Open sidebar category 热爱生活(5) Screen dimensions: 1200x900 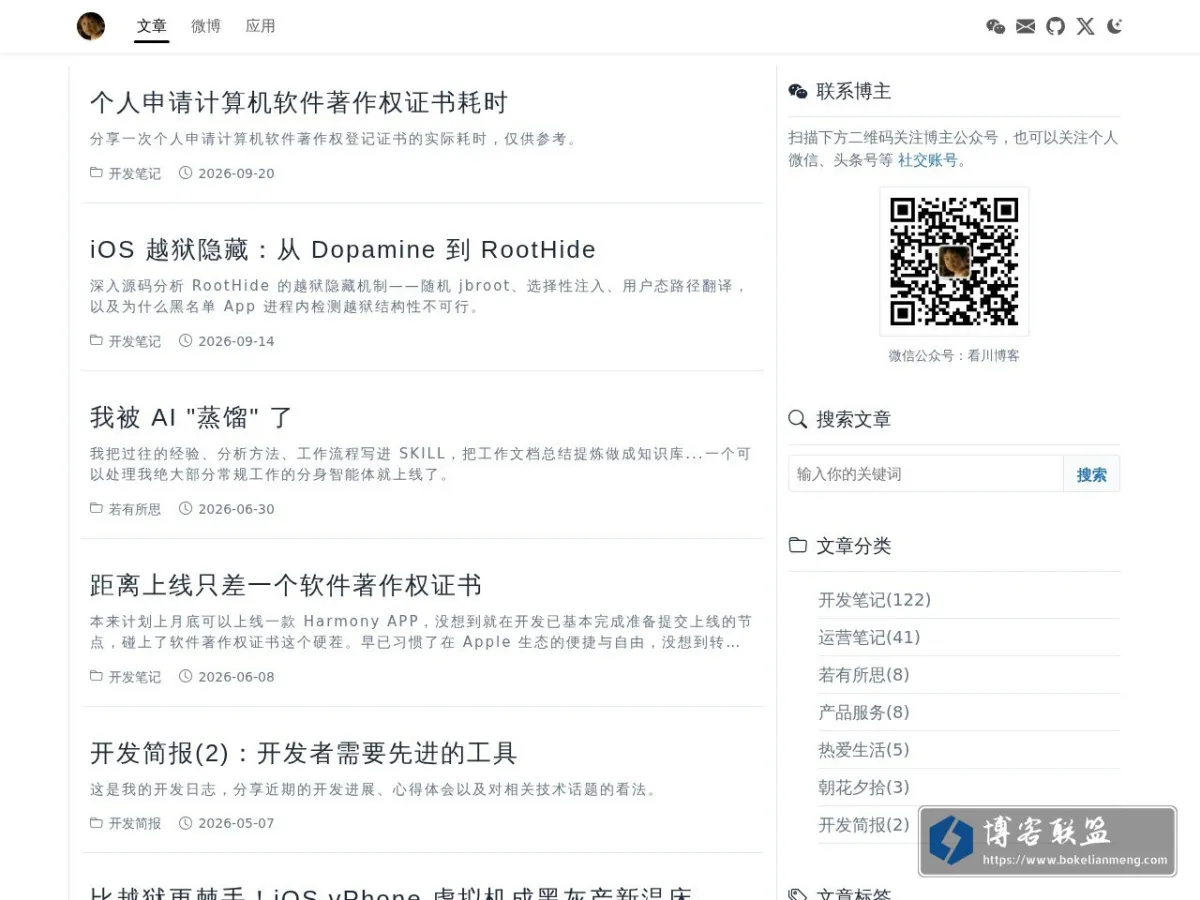[x=864, y=750]
